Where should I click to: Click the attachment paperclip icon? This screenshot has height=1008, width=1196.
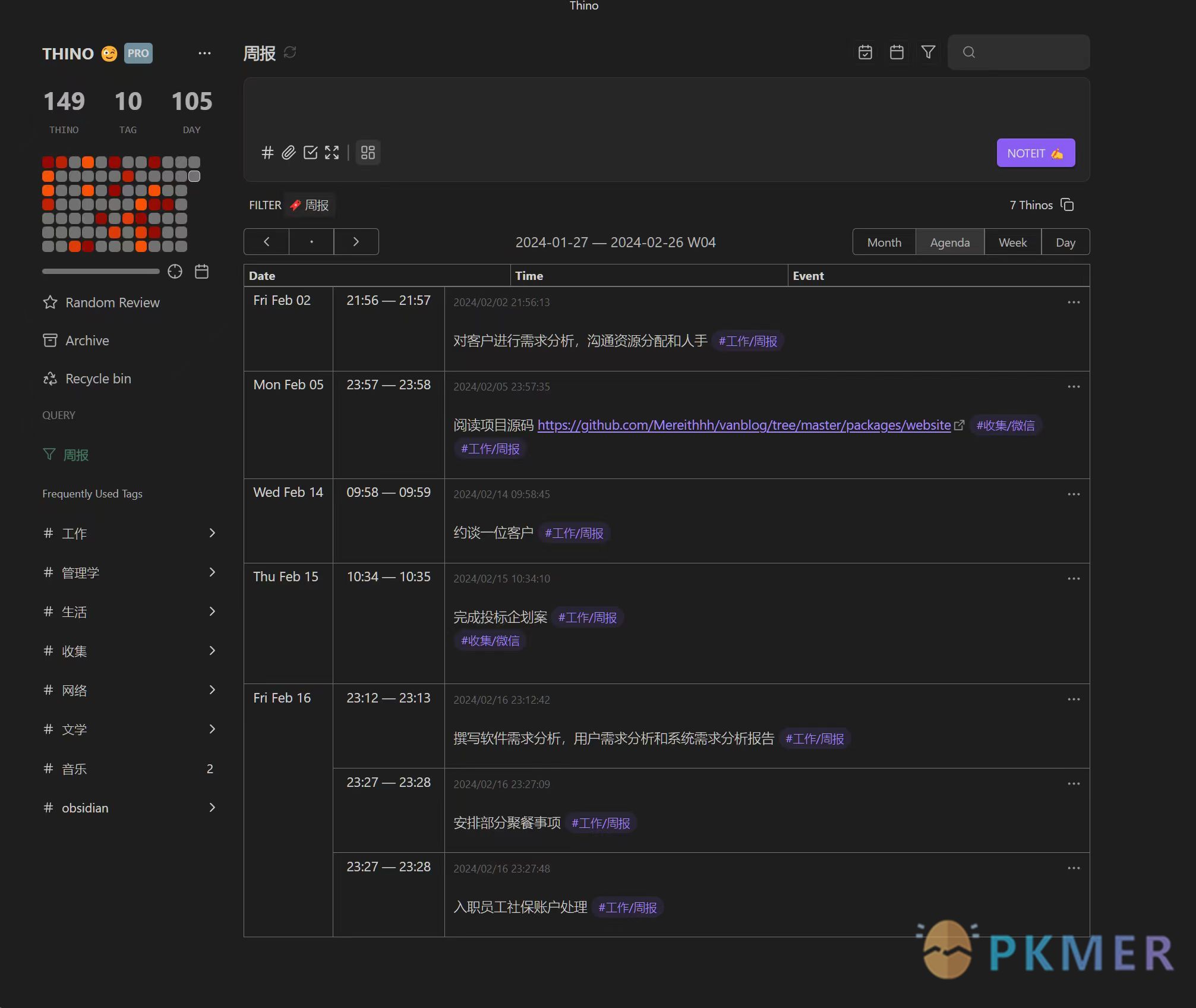(x=289, y=152)
